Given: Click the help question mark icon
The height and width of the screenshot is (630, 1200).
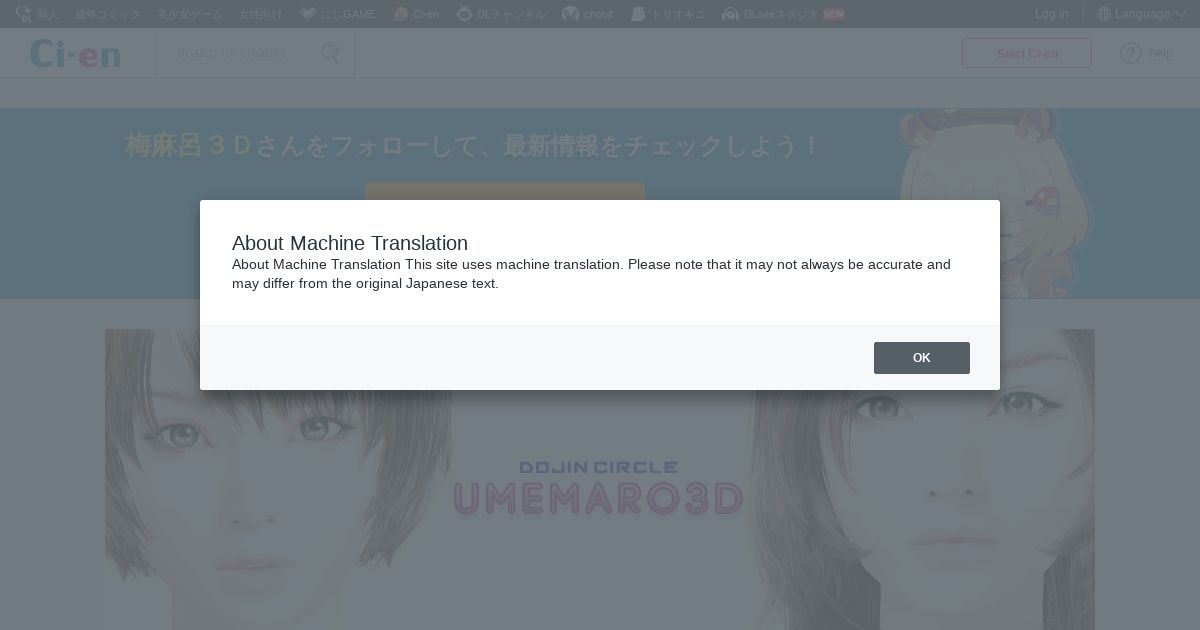Looking at the screenshot, I should 1130,53.
